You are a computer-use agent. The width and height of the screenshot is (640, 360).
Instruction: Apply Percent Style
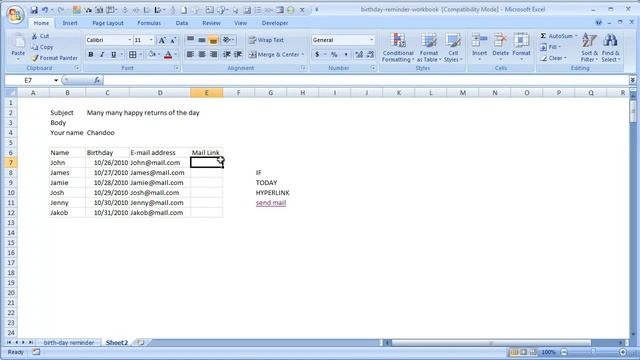coord(334,54)
